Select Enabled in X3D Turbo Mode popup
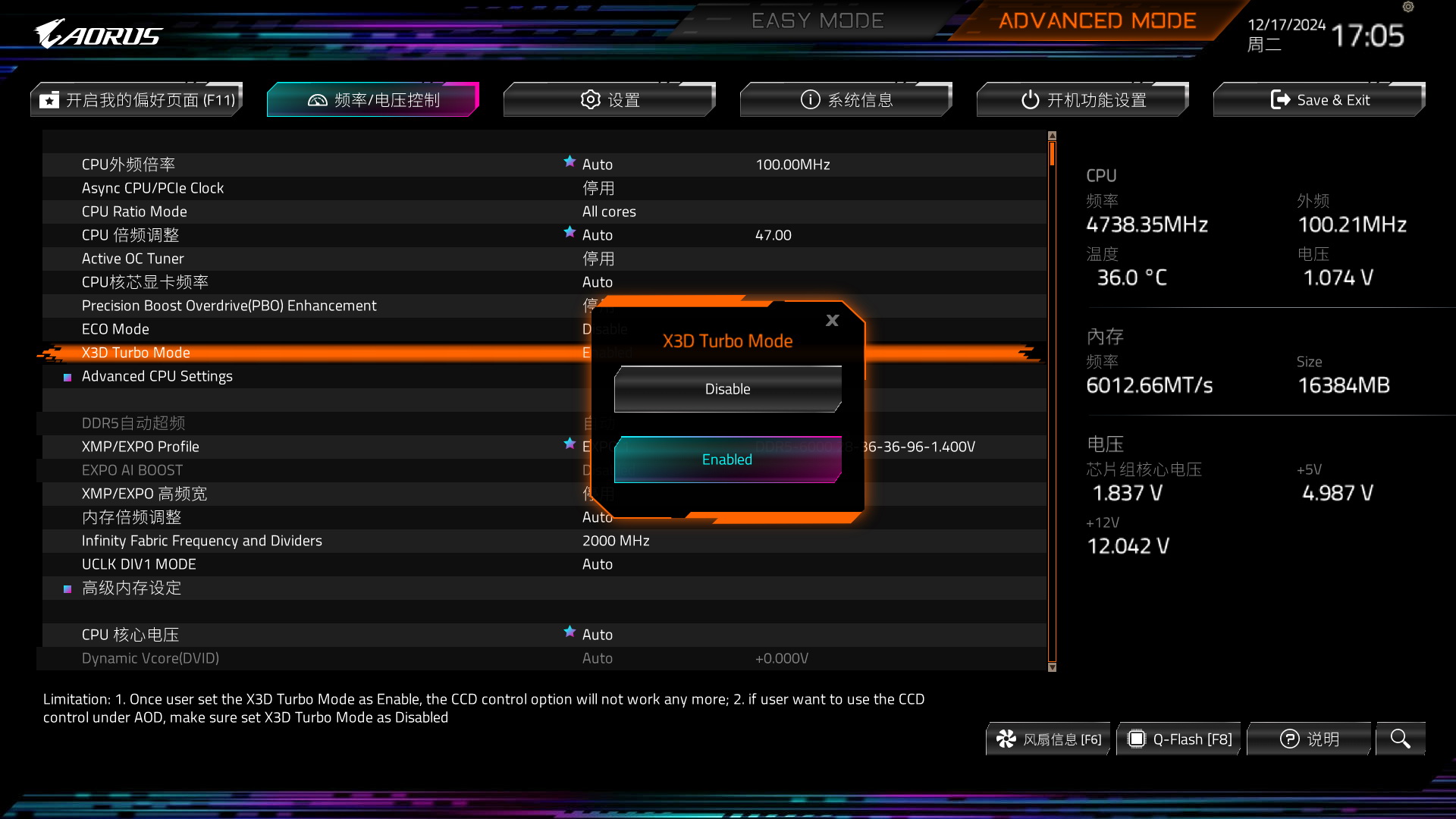The height and width of the screenshot is (819, 1456). click(728, 460)
